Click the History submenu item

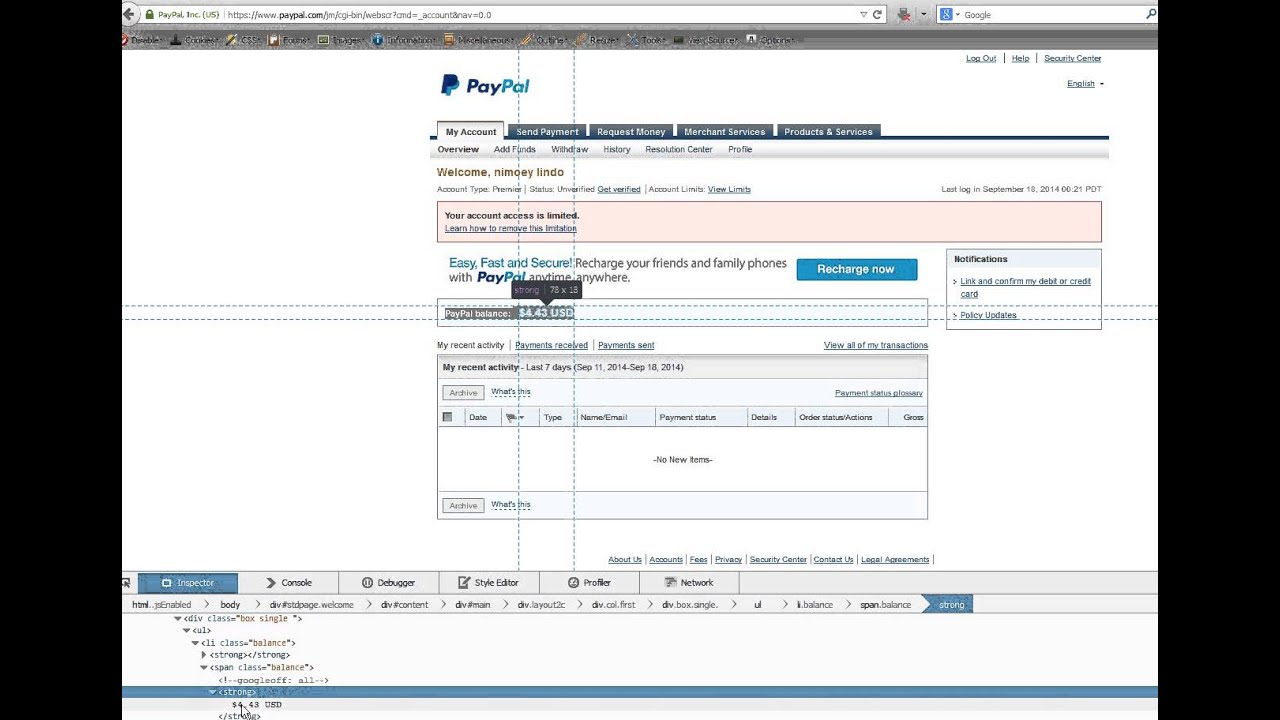click(617, 150)
